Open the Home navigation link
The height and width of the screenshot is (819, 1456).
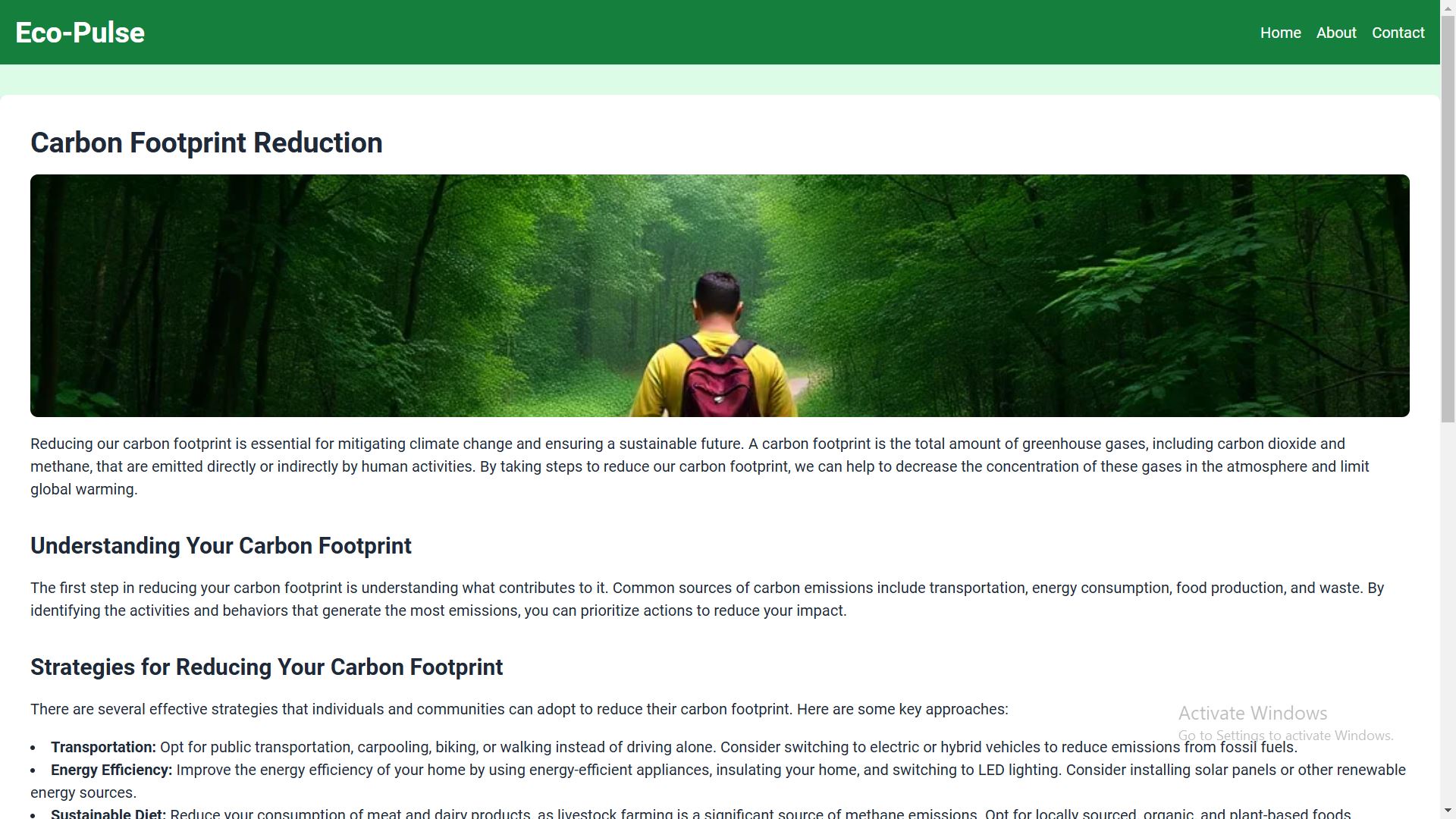tap(1280, 33)
